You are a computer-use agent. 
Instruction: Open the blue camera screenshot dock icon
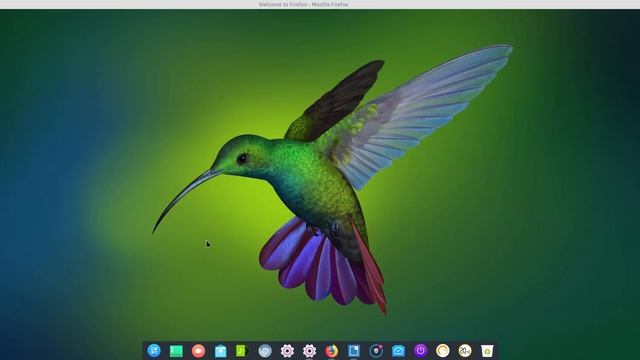(x=398, y=351)
